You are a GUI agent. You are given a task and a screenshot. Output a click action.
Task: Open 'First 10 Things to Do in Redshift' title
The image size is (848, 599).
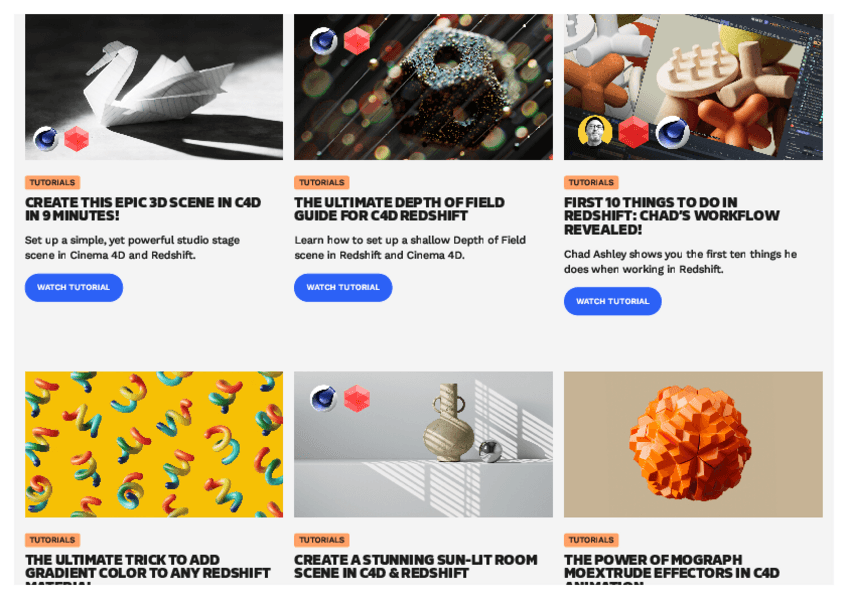coord(671,216)
